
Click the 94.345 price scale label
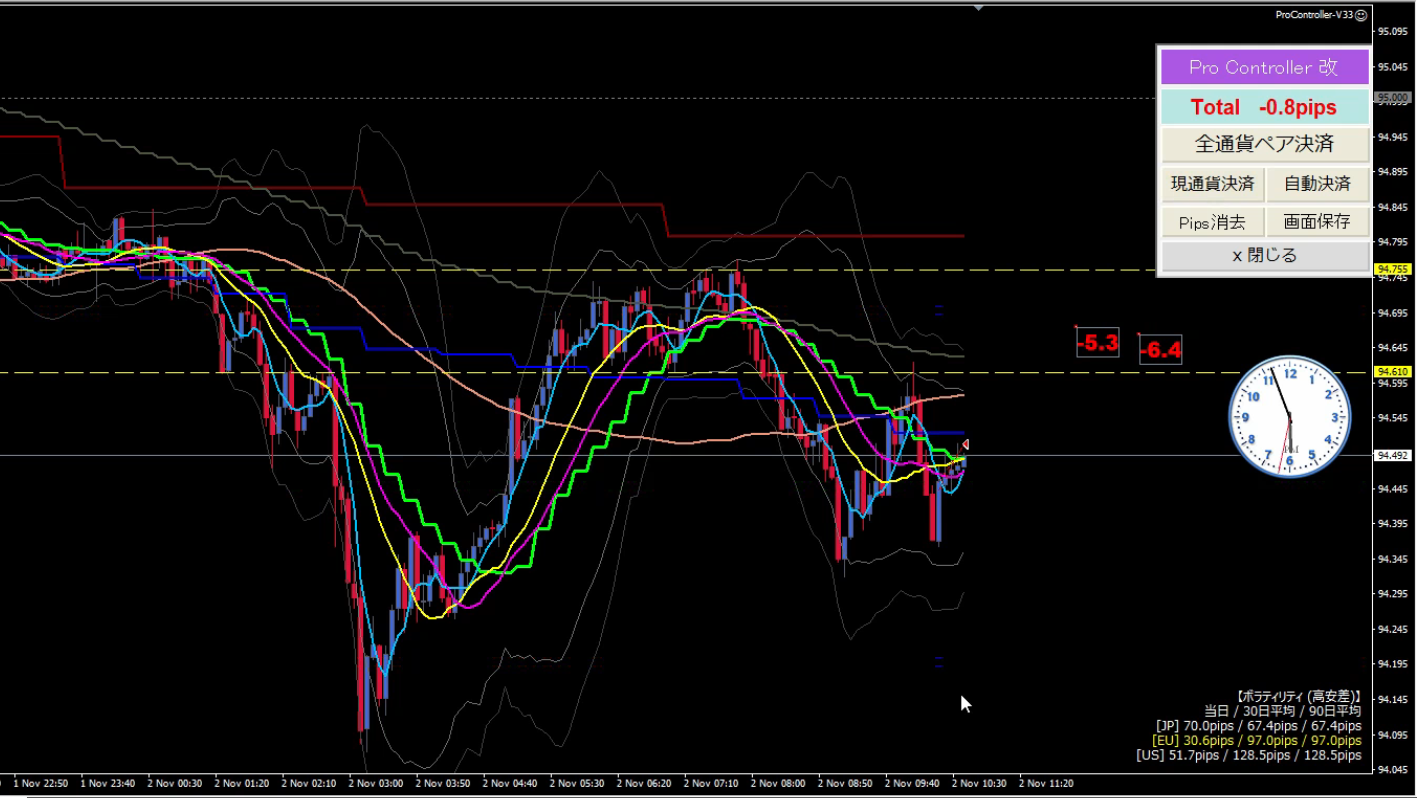click(1392, 559)
